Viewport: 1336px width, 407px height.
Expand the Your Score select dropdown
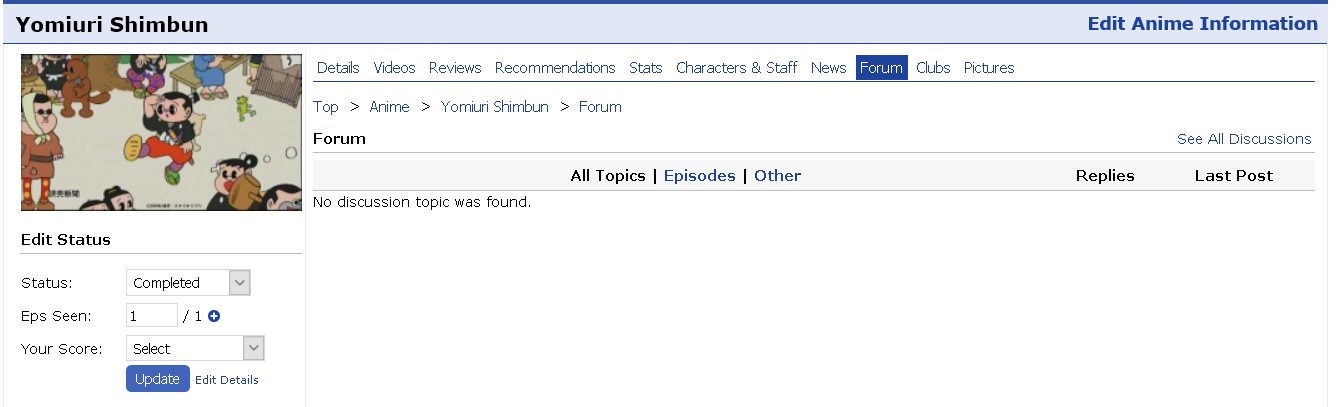pyautogui.click(x=195, y=348)
